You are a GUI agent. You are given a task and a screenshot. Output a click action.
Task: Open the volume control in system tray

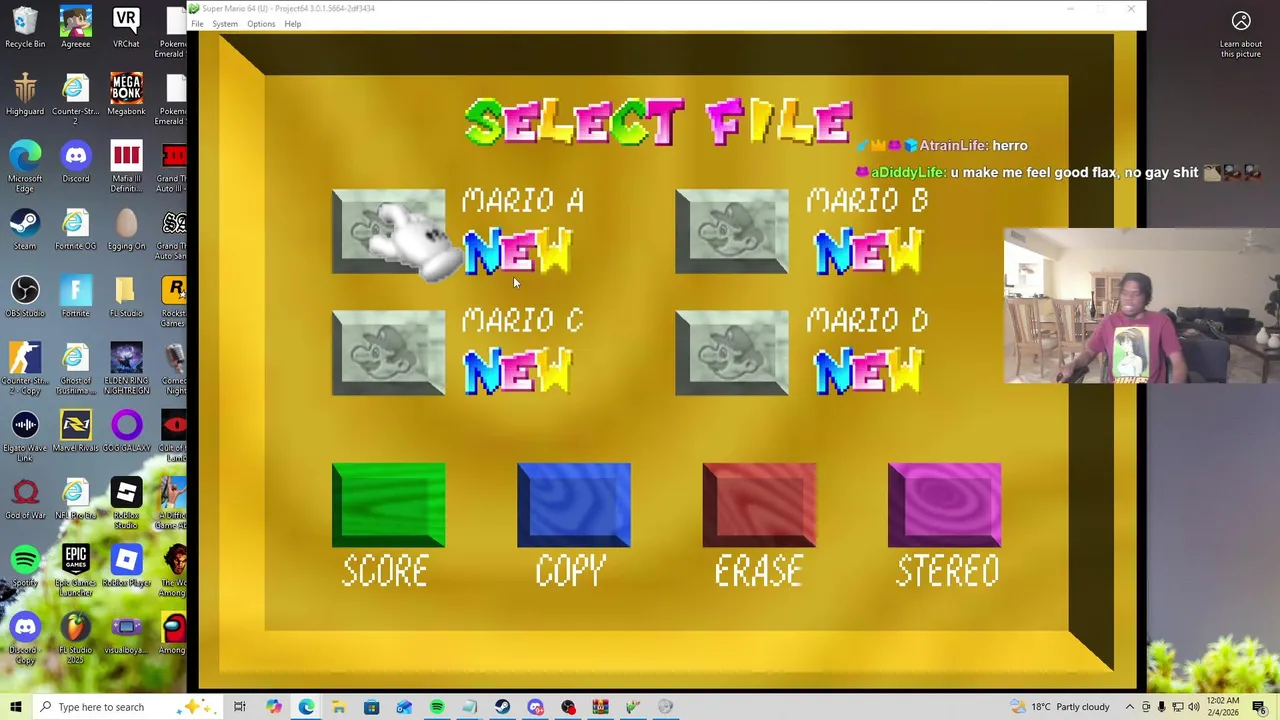pos(1193,707)
